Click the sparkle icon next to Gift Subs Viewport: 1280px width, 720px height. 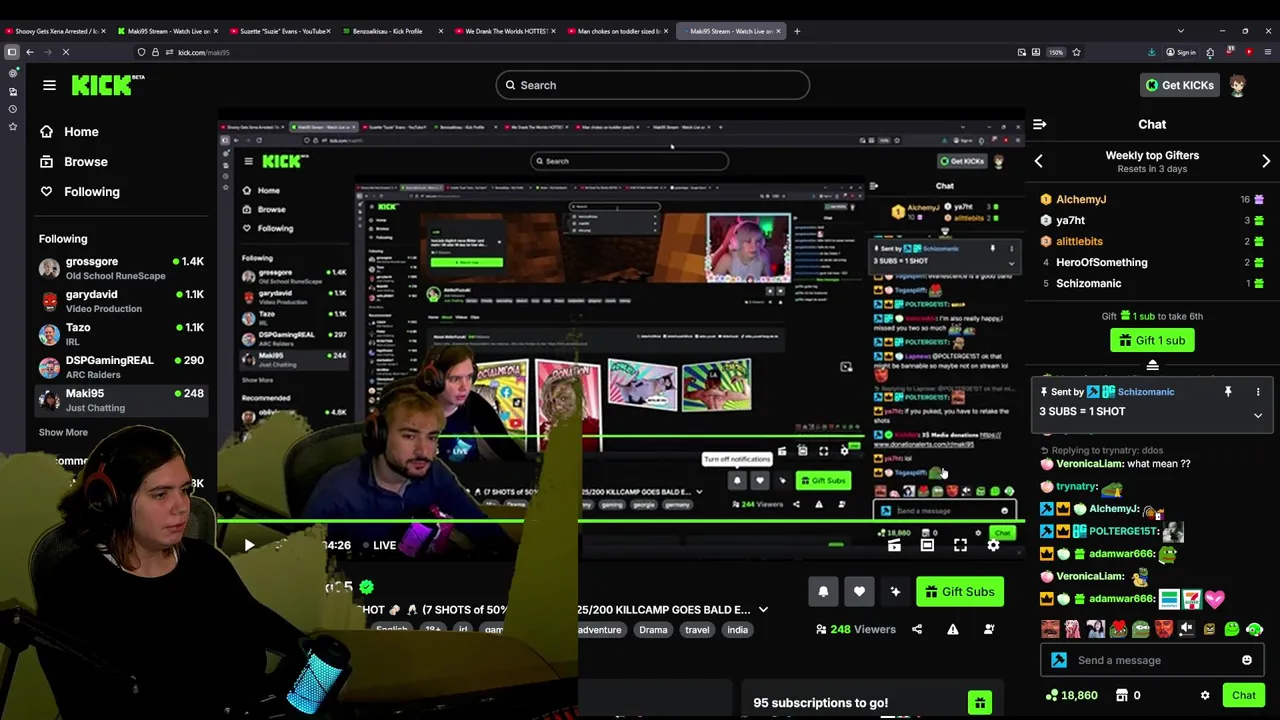coord(895,592)
